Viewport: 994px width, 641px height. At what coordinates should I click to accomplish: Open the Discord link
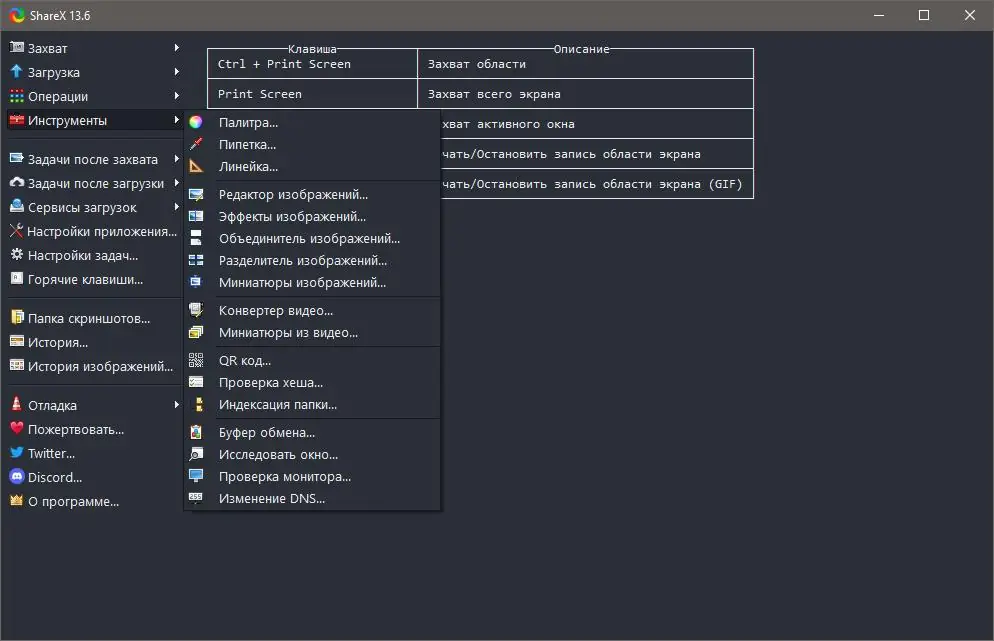tap(45, 477)
